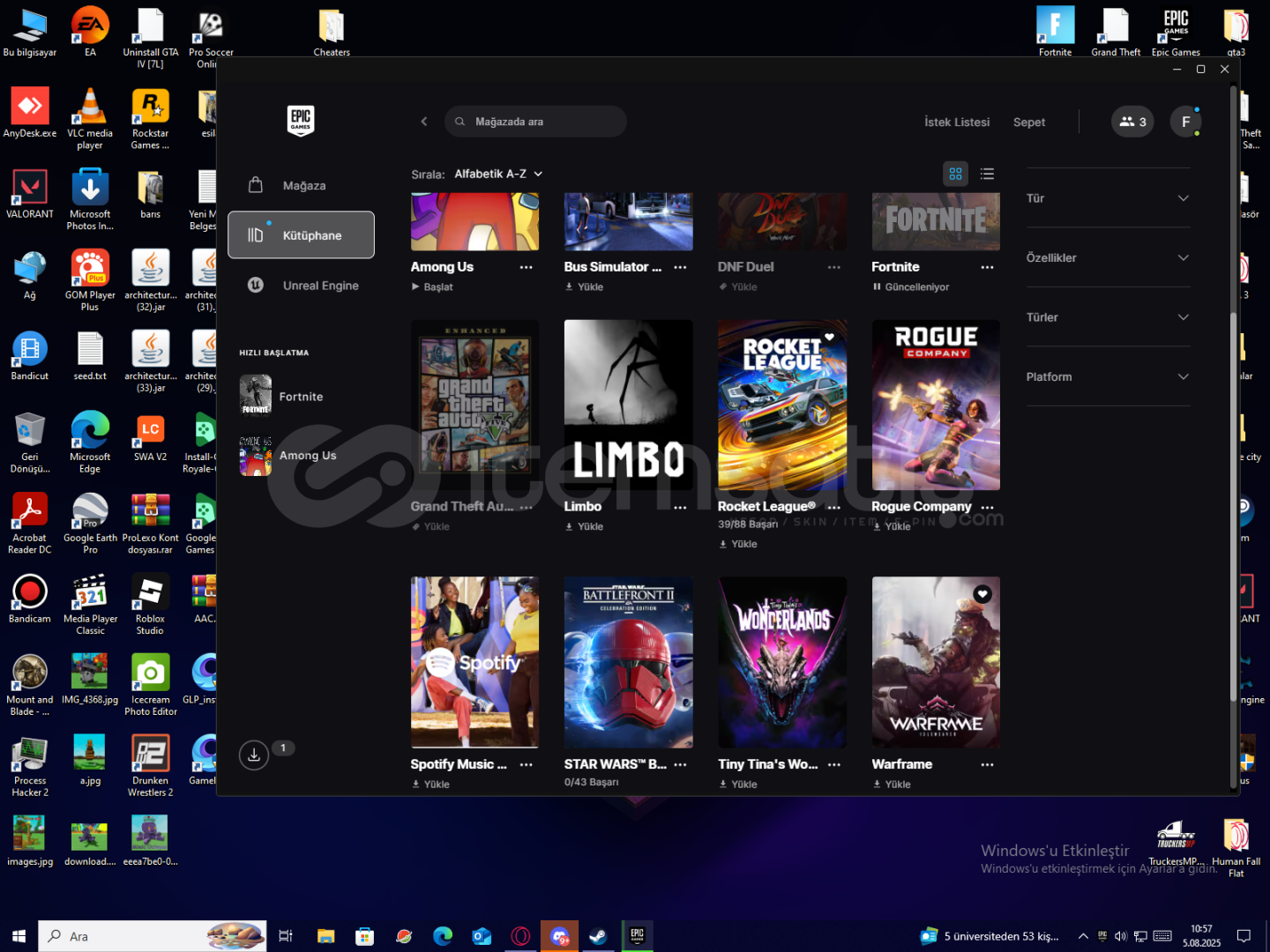Focus the Mağazada ara search field
Screen dimensions: 1270x952
pos(536,122)
